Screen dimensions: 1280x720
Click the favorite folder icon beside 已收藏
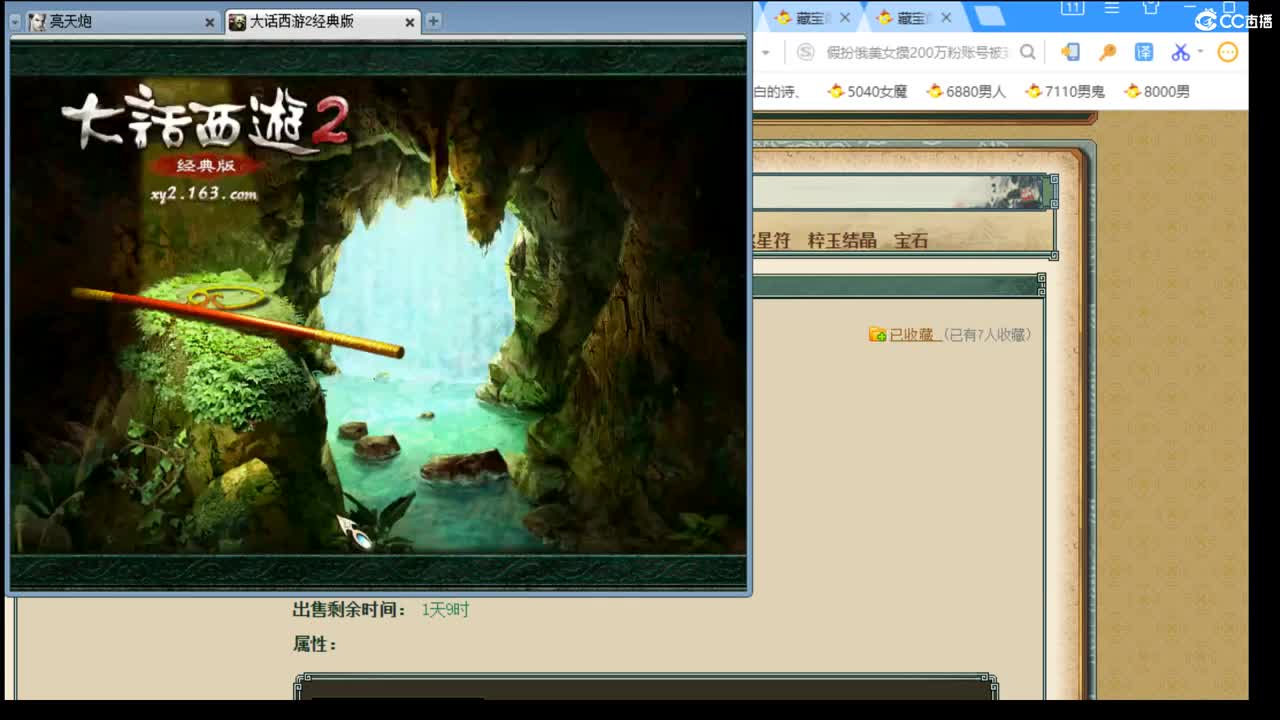point(878,335)
